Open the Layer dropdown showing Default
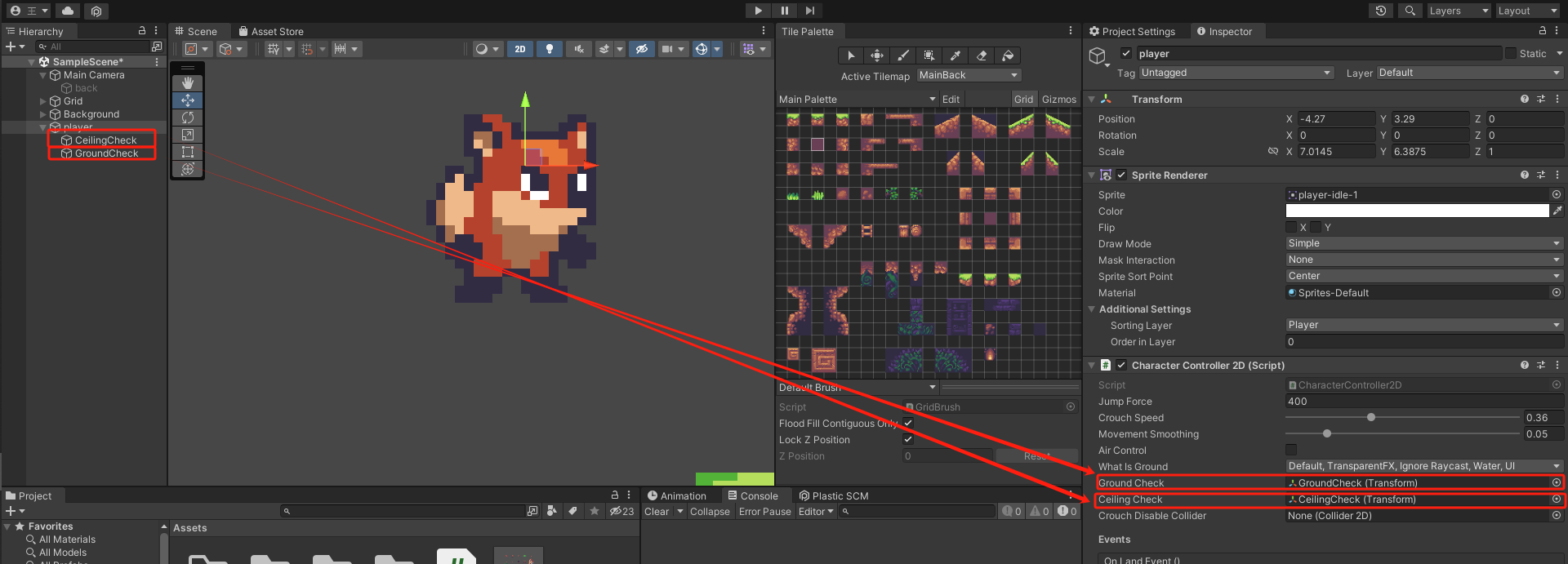Image resolution: width=1568 pixels, height=564 pixels. tap(1470, 73)
